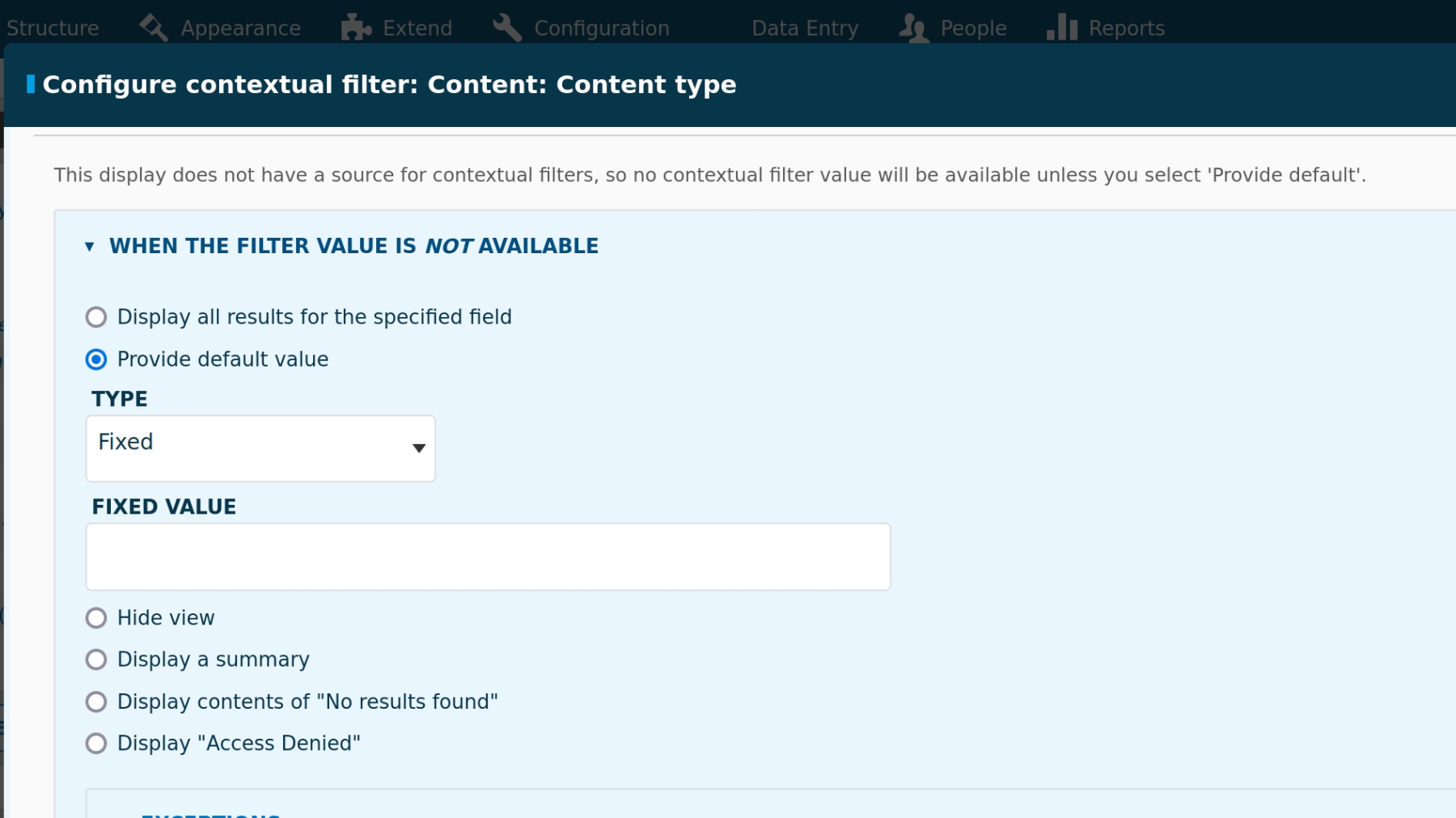Screen dimensions: 1456x818
Task: Click the Extend toolbar link
Action: point(417,28)
